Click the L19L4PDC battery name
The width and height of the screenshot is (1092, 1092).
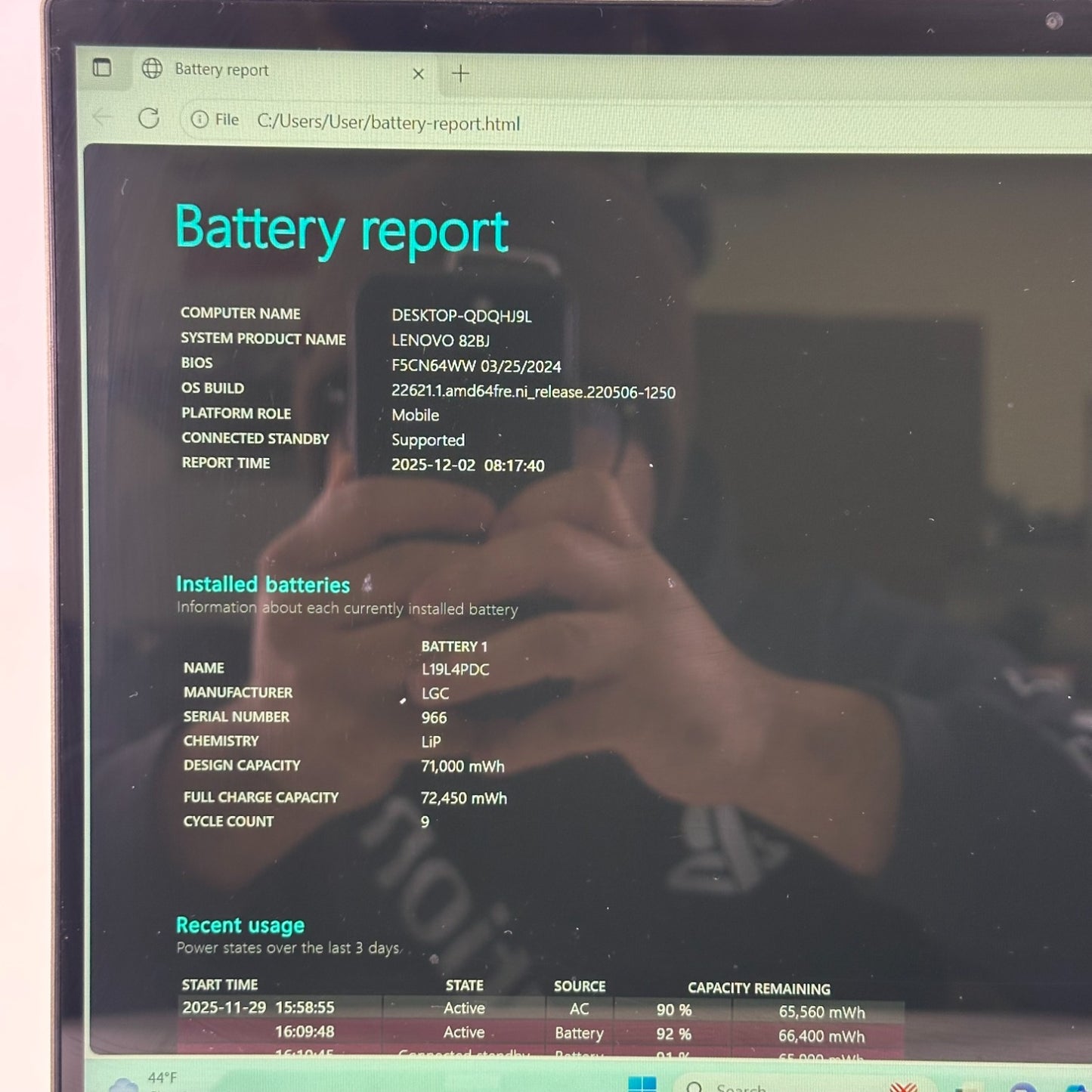pos(455,670)
